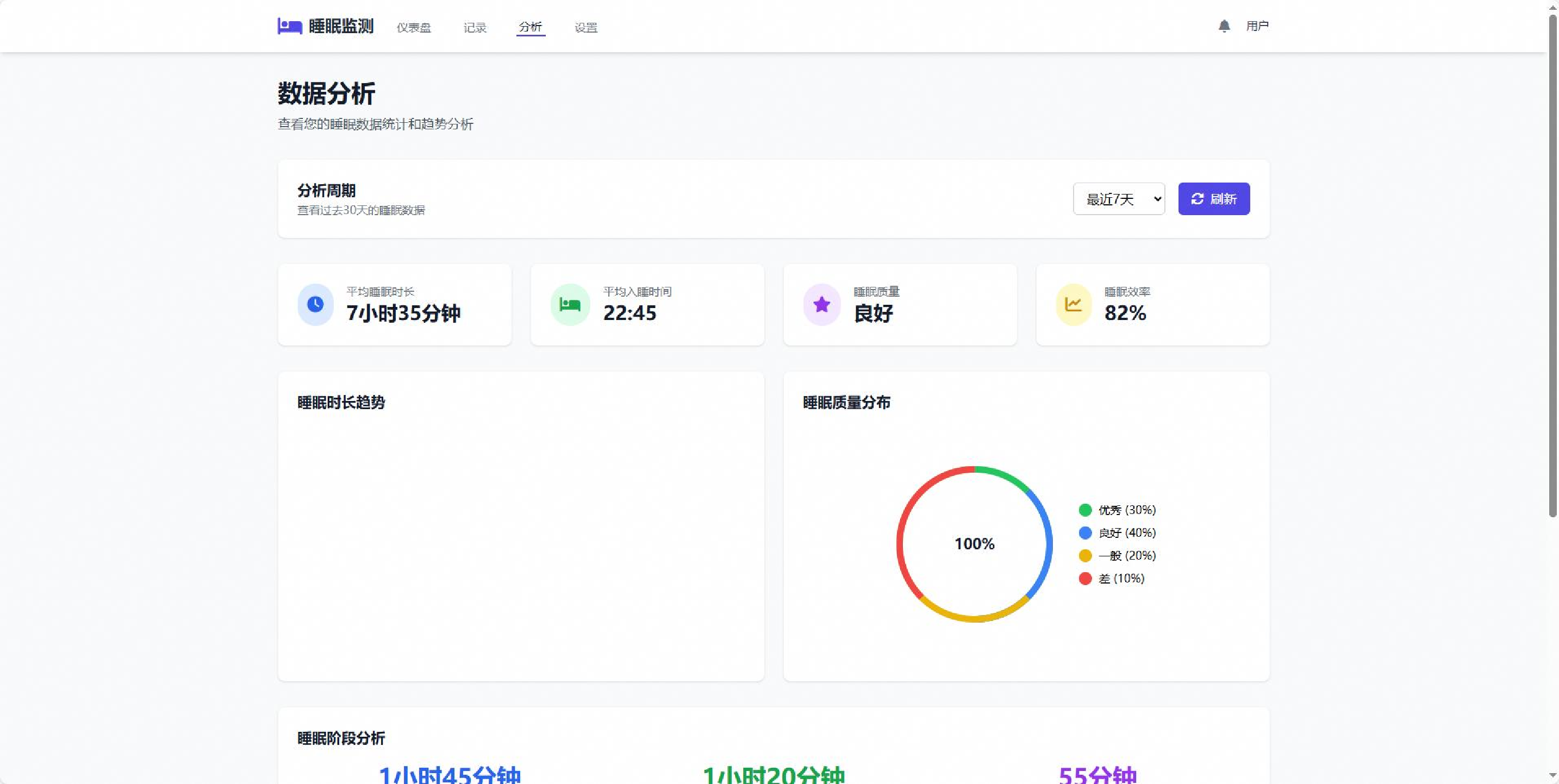1559x784 pixels.
Task: Click the refresh arrows icon
Action: 1197,199
